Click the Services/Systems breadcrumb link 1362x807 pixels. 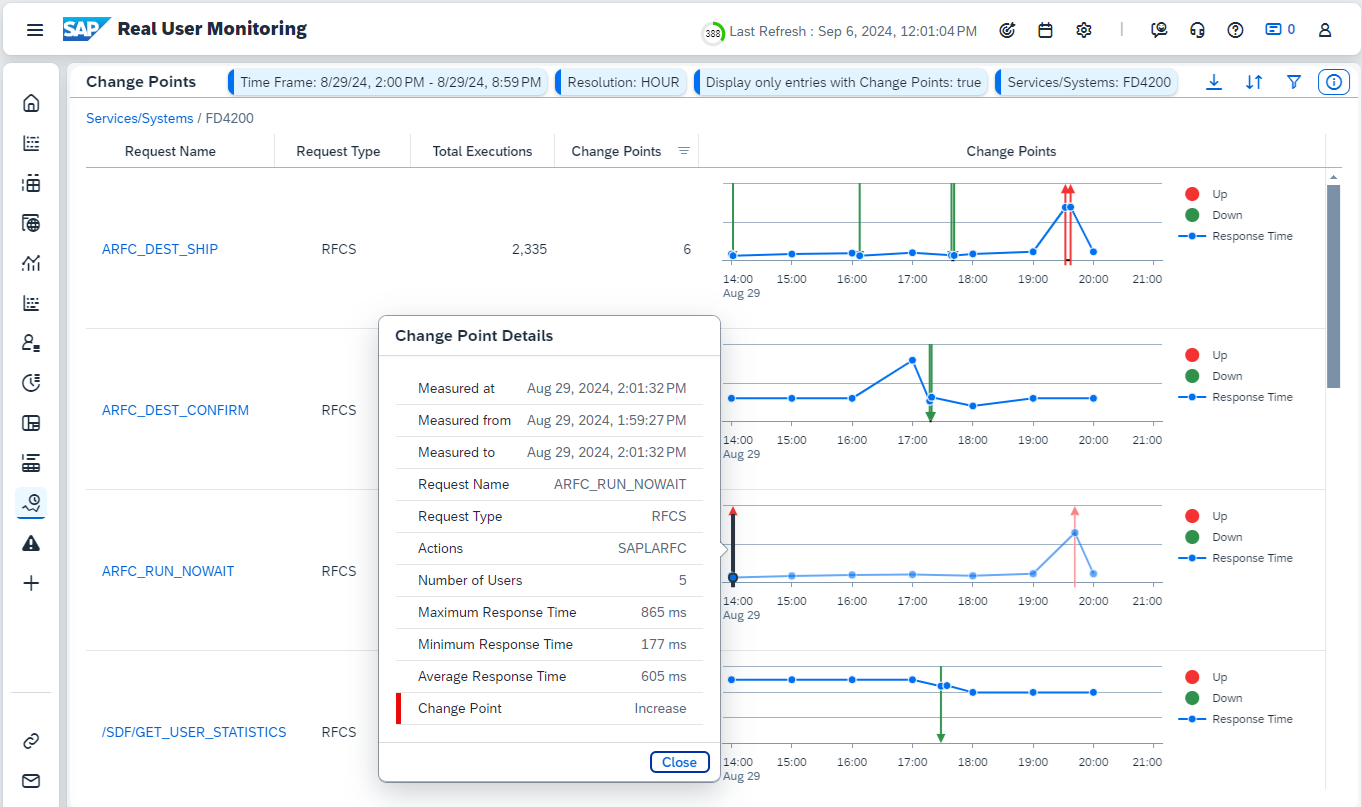tap(139, 118)
